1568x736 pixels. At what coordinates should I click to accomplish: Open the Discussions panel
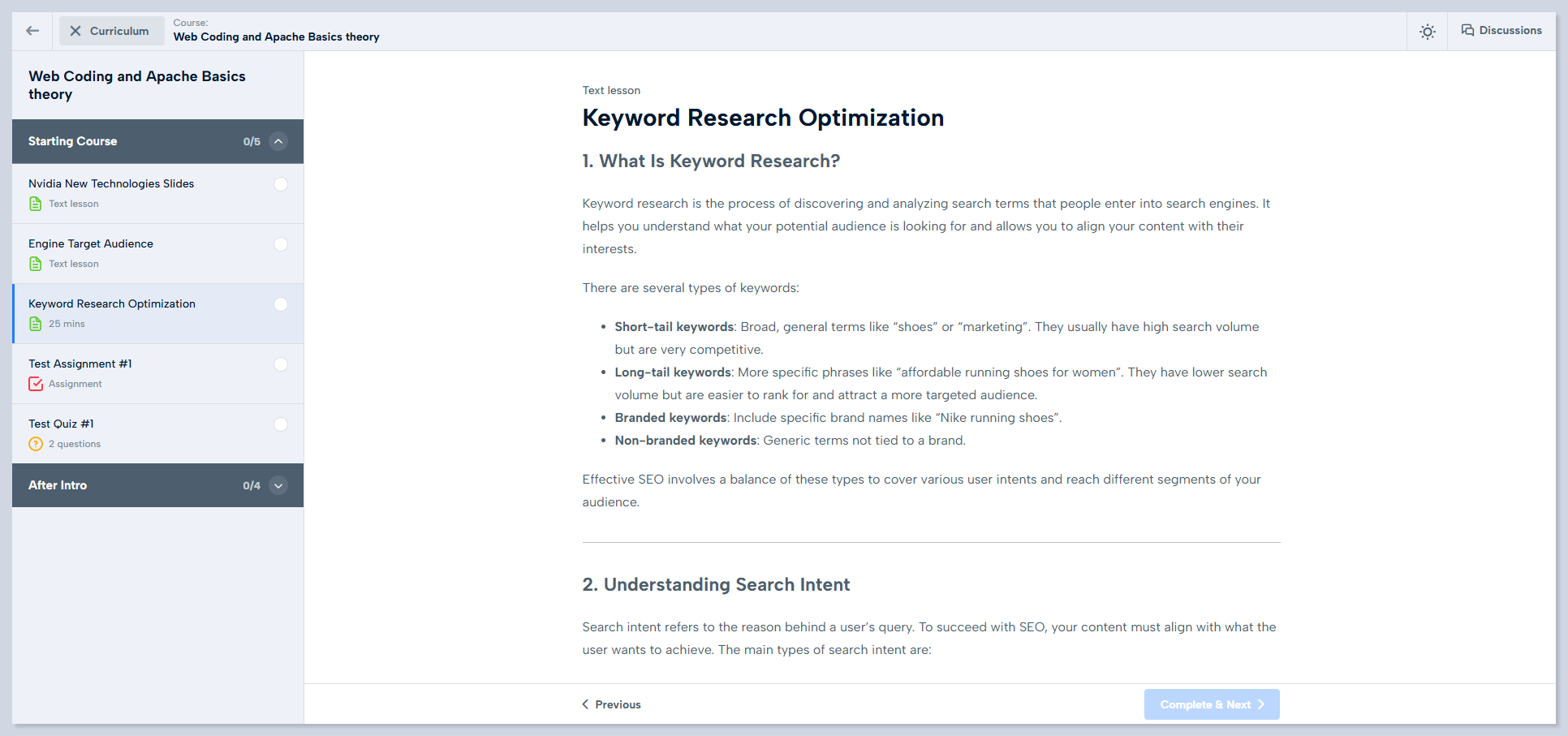pyautogui.click(x=1501, y=31)
